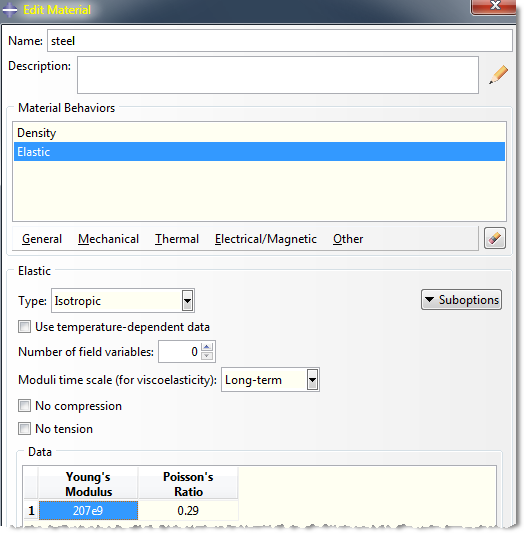Image resolution: width=524 pixels, height=533 pixels.
Task: Click the material Name input field
Action: [280, 40]
